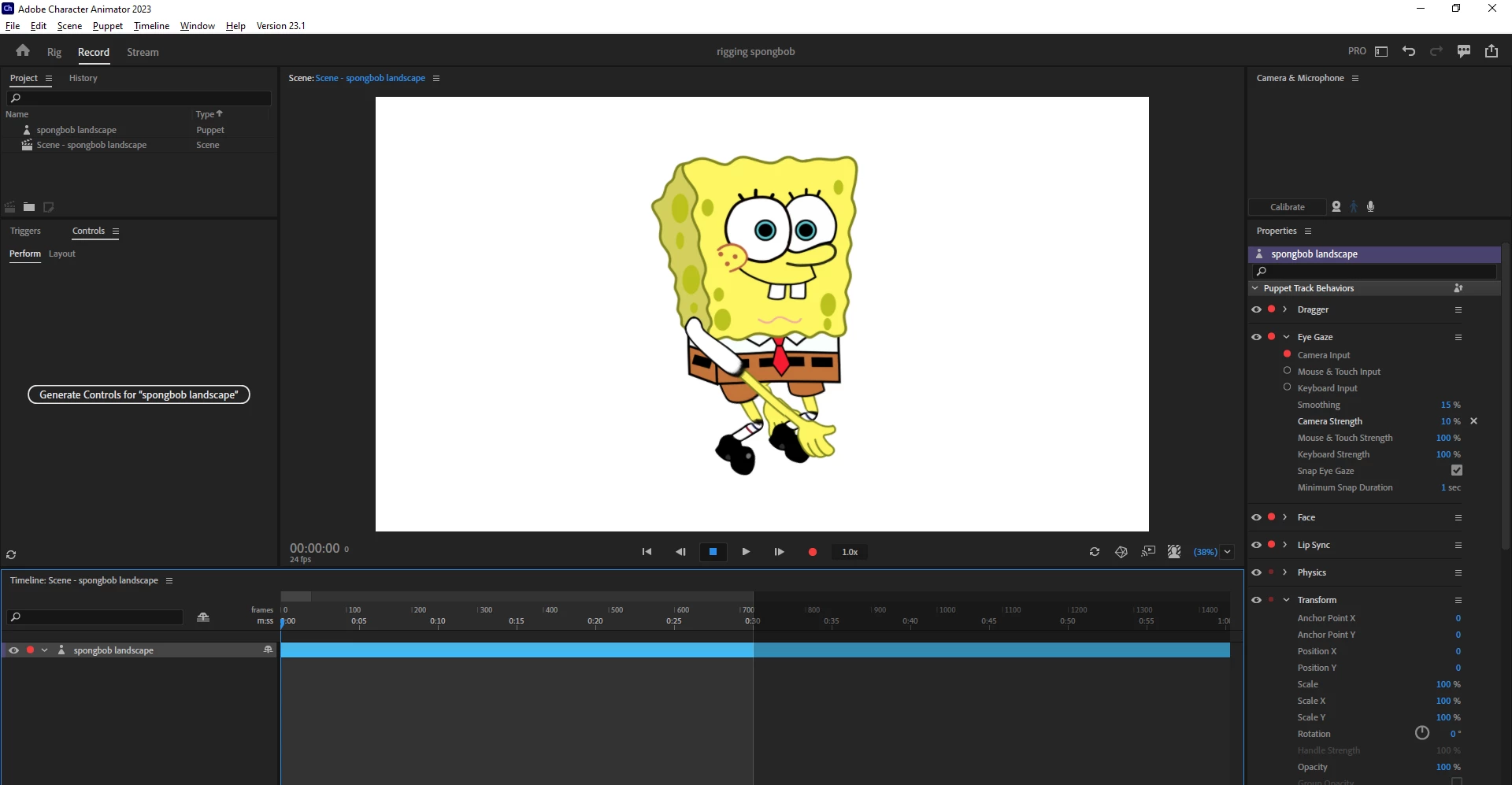The width and height of the screenshot is (1512, 785).
Task: Hide the spongbob landscape timeline track
Action: click(x=13, y=650)
